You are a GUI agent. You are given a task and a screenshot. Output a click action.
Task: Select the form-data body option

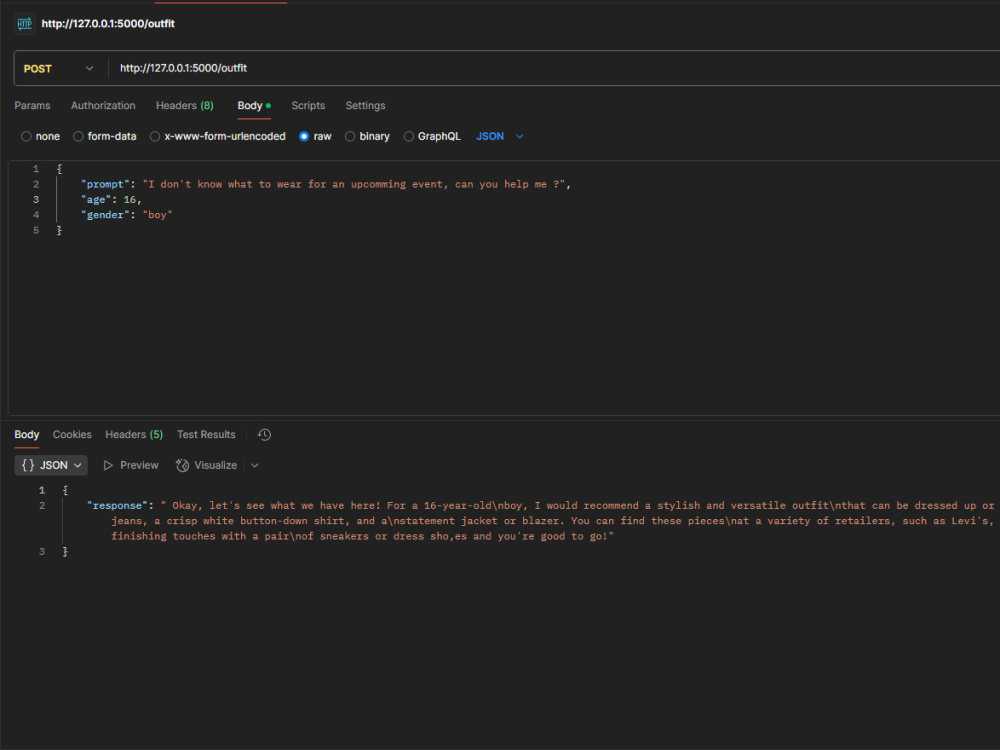pyautogui.click(x=105, y=136)
